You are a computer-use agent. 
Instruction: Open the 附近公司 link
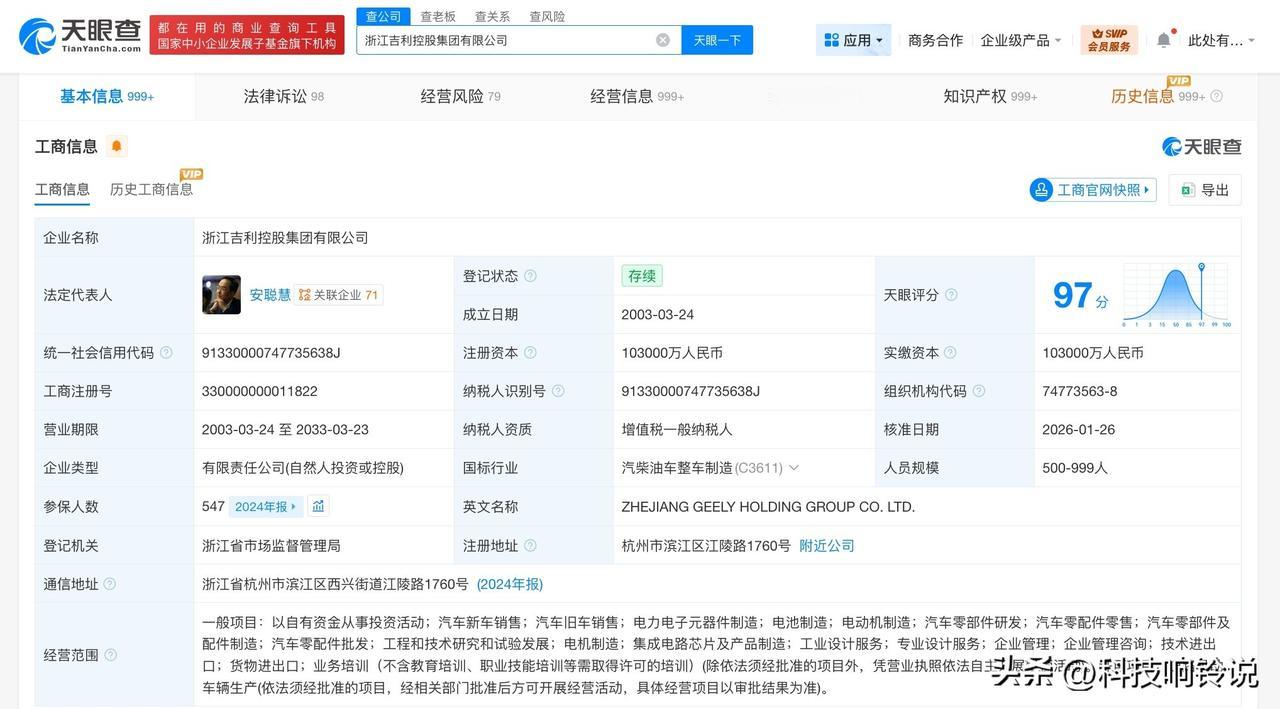click(827, 546)
